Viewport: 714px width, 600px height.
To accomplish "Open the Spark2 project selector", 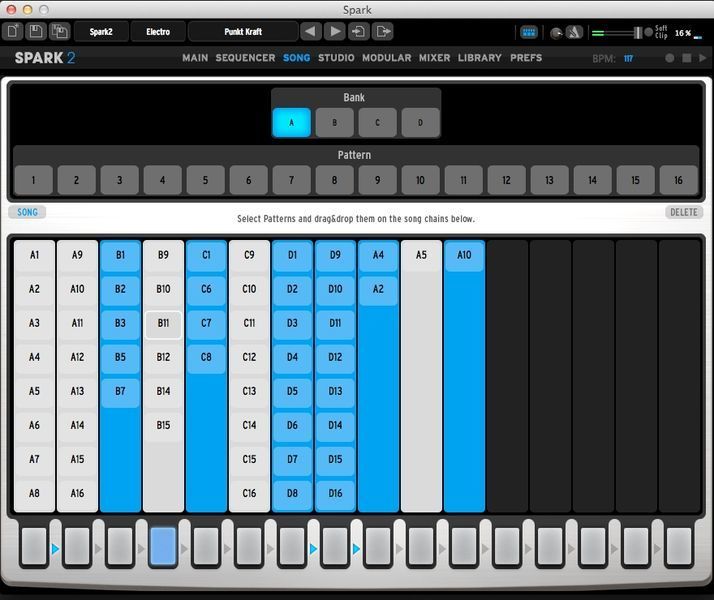I will pos(101,32).
